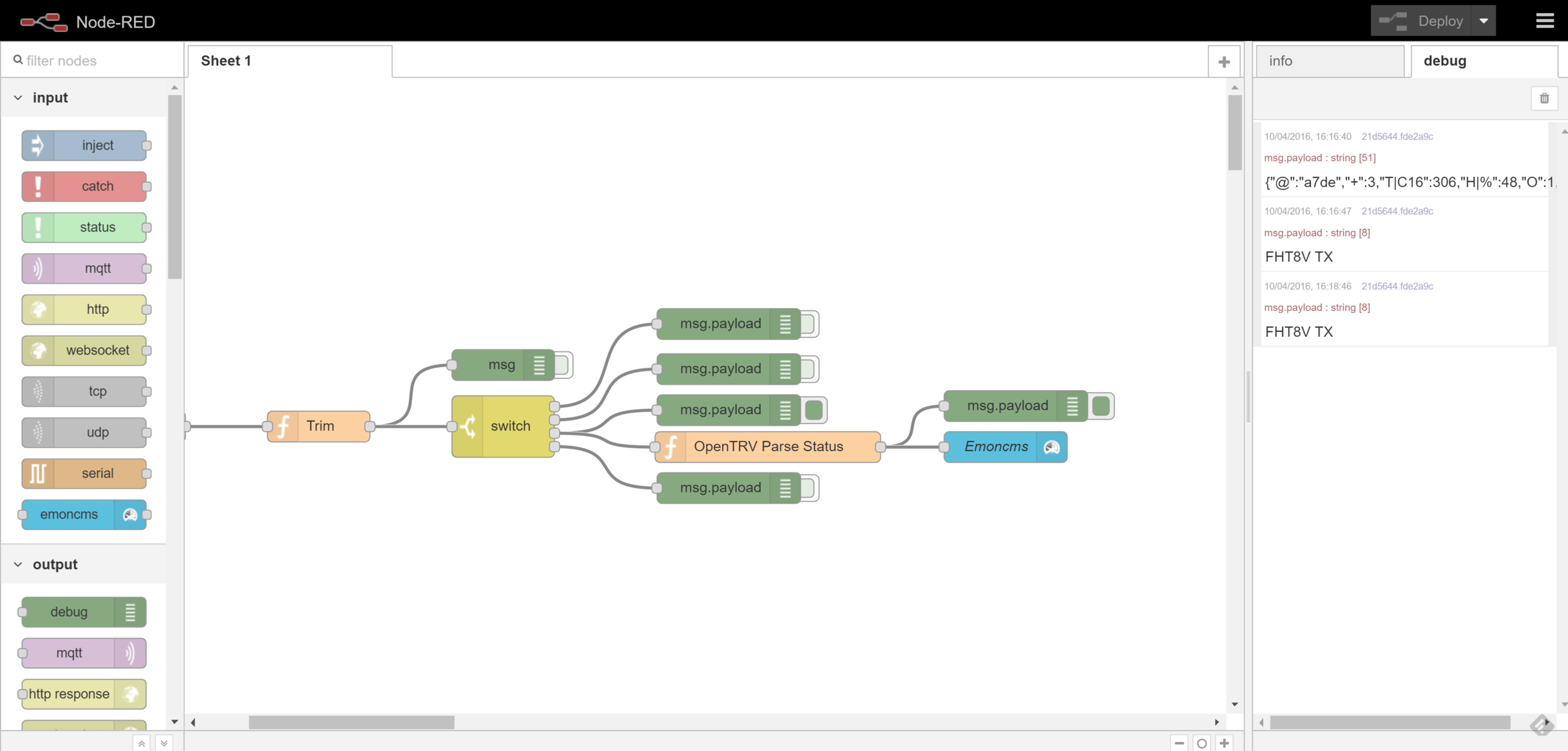Open the debug sidebar tab
Viewport: 1568px width, 751px height.
[1484, 61]
